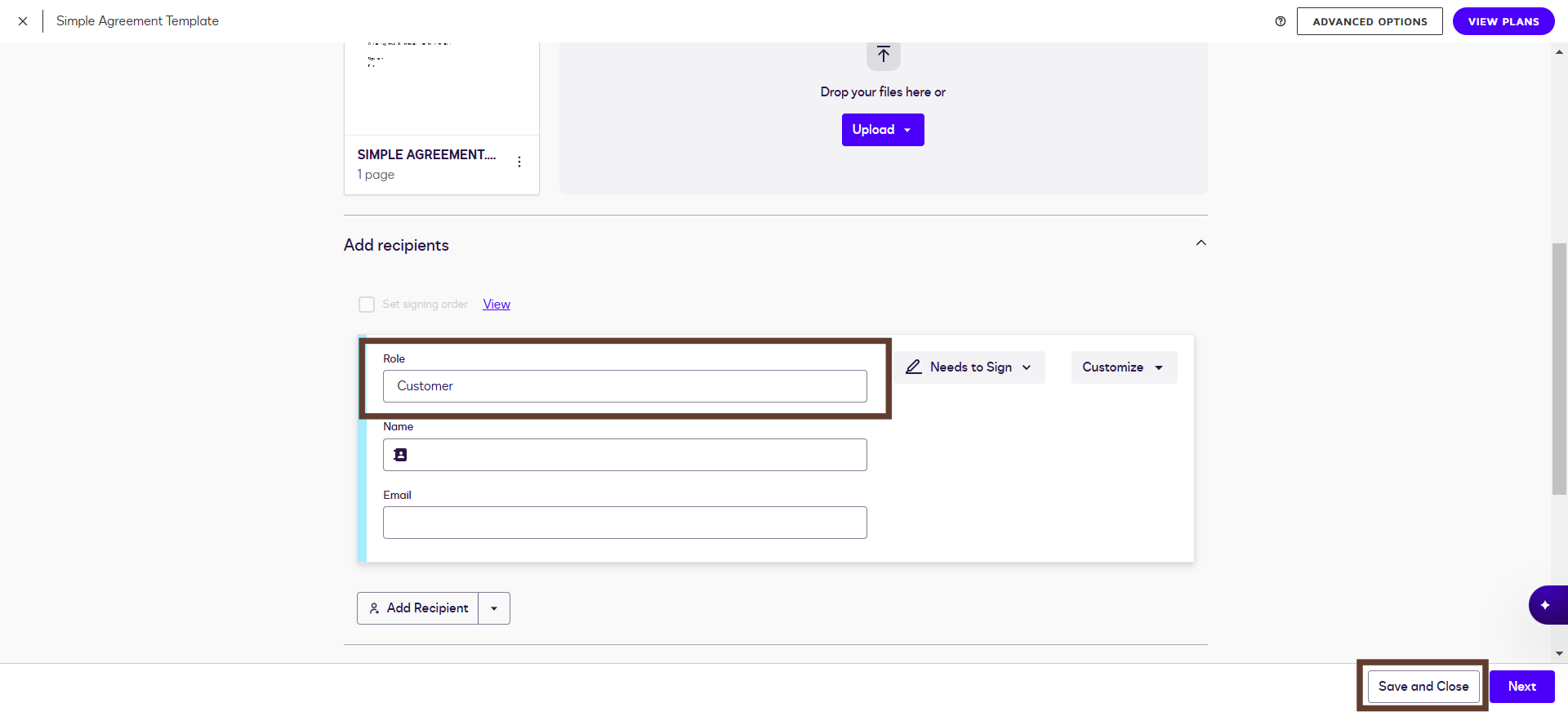The height and width of the screenshot is (712, 1568).
Task: Open the Upload dropdown button
Action: pyautogui.click(x=882, y=130)
